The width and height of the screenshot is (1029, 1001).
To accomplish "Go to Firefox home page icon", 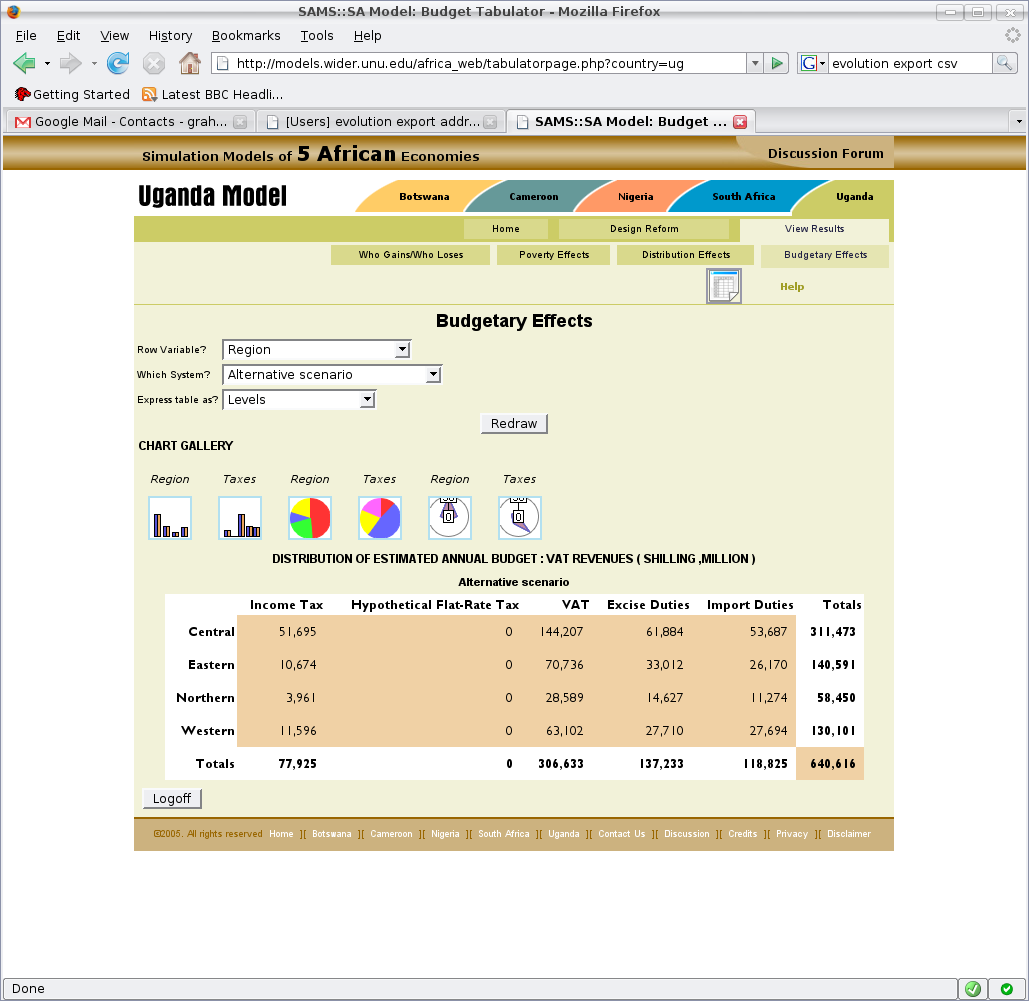I will (189, 63).
